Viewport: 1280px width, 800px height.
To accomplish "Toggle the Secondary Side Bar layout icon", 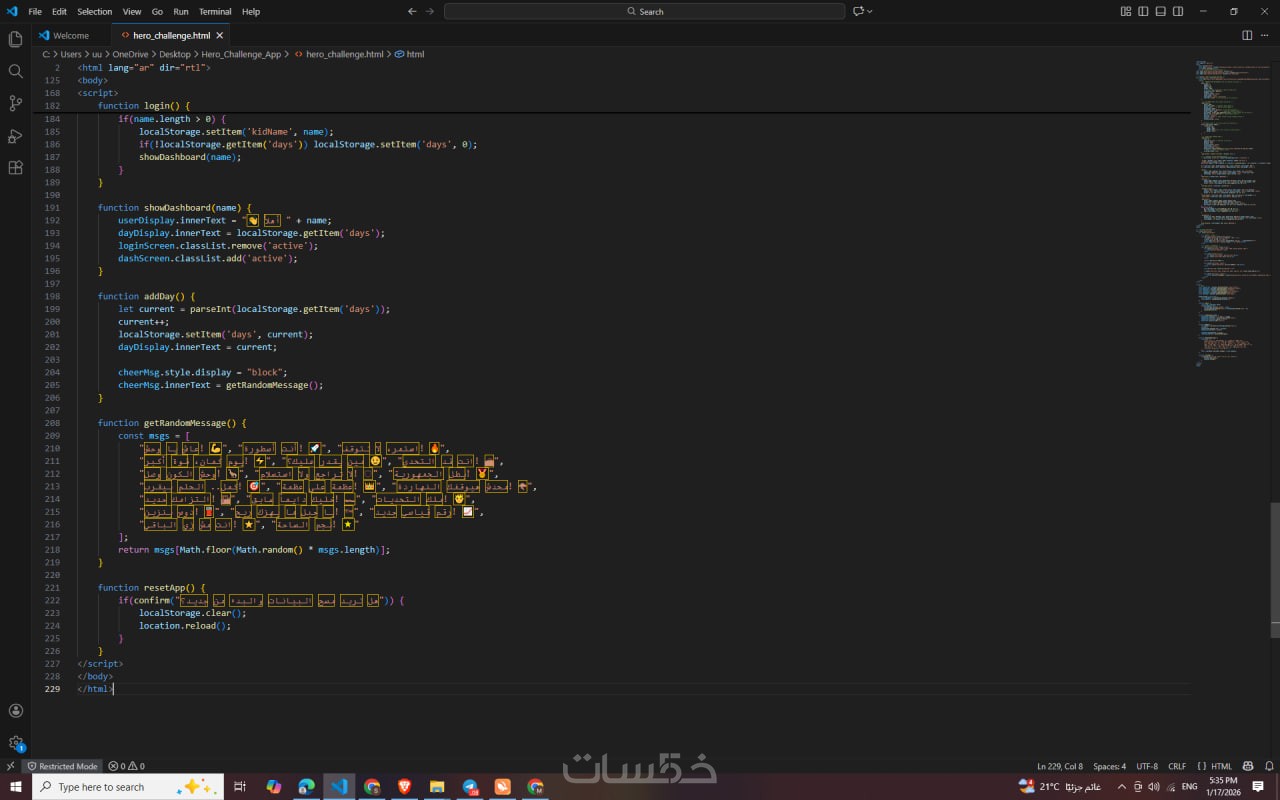I will tap(1178, 11).
